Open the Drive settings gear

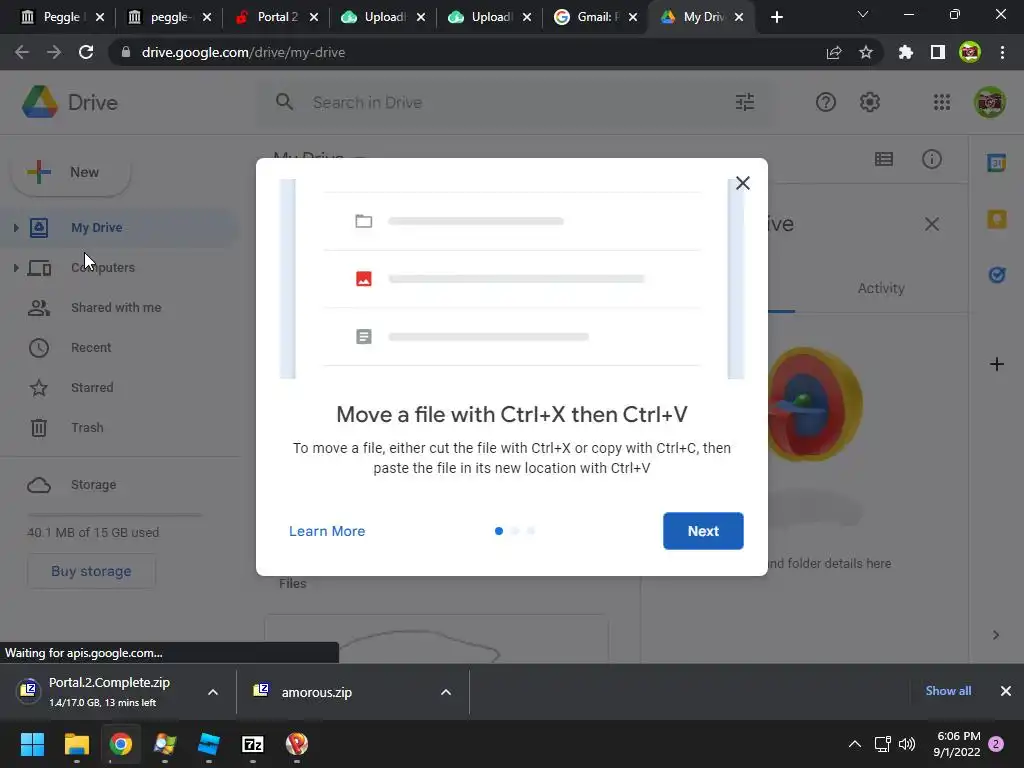(x=869, y=102)
